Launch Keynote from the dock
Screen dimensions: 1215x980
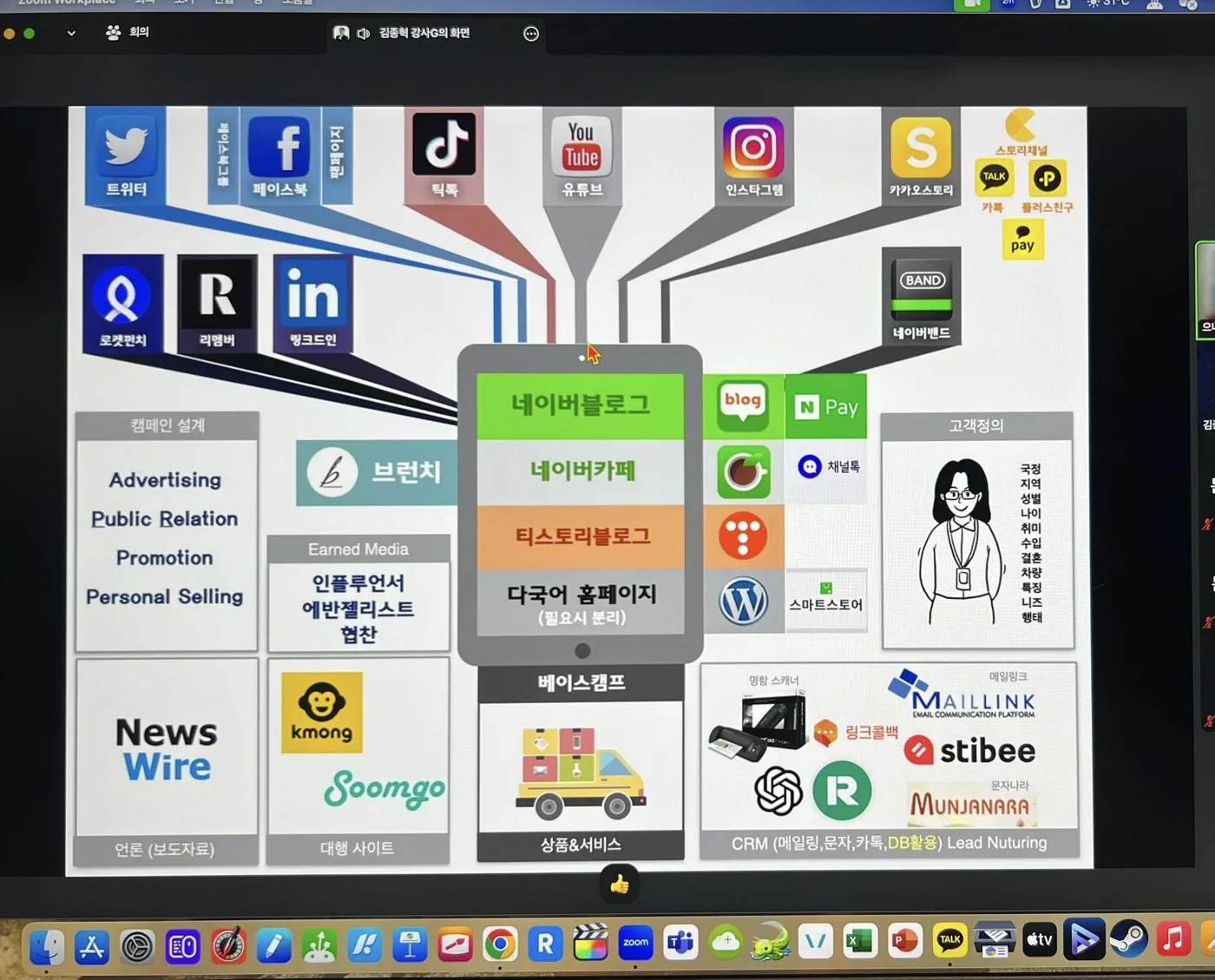point(410,945)
